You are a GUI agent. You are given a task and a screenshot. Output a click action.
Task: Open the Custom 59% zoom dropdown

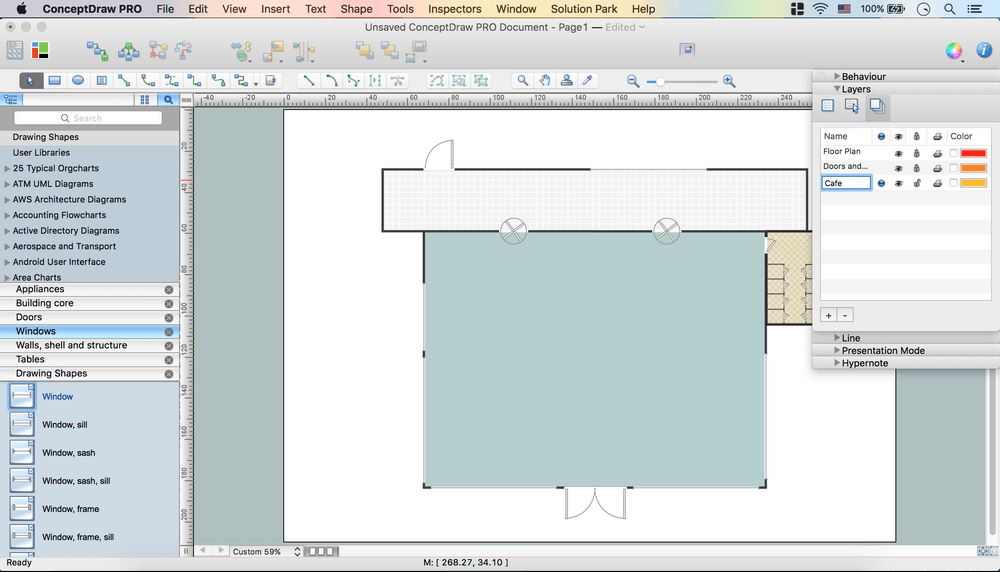click(264, 552)
